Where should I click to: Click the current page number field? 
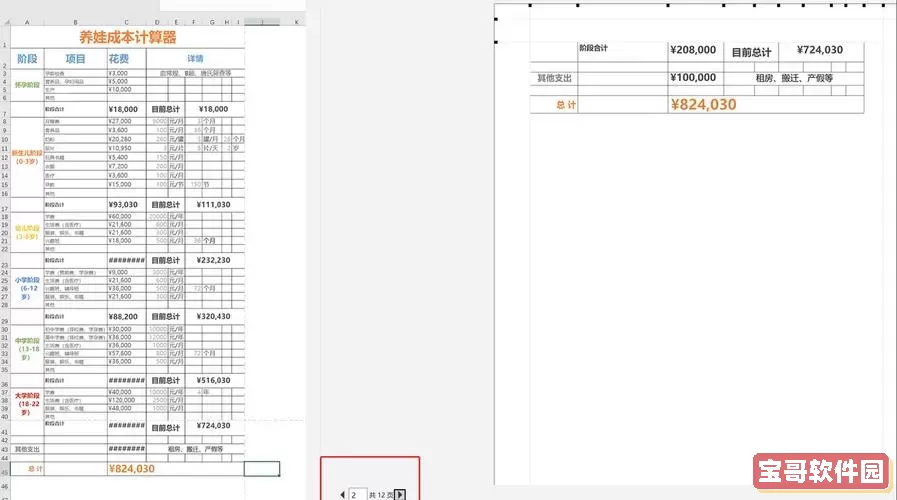pos(358,494)
